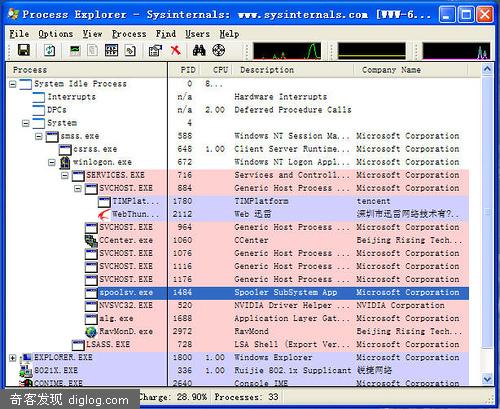Sort by the CPU column header
Image resolution: width=500 pixels, height=409 pixels.
point(216,70)
